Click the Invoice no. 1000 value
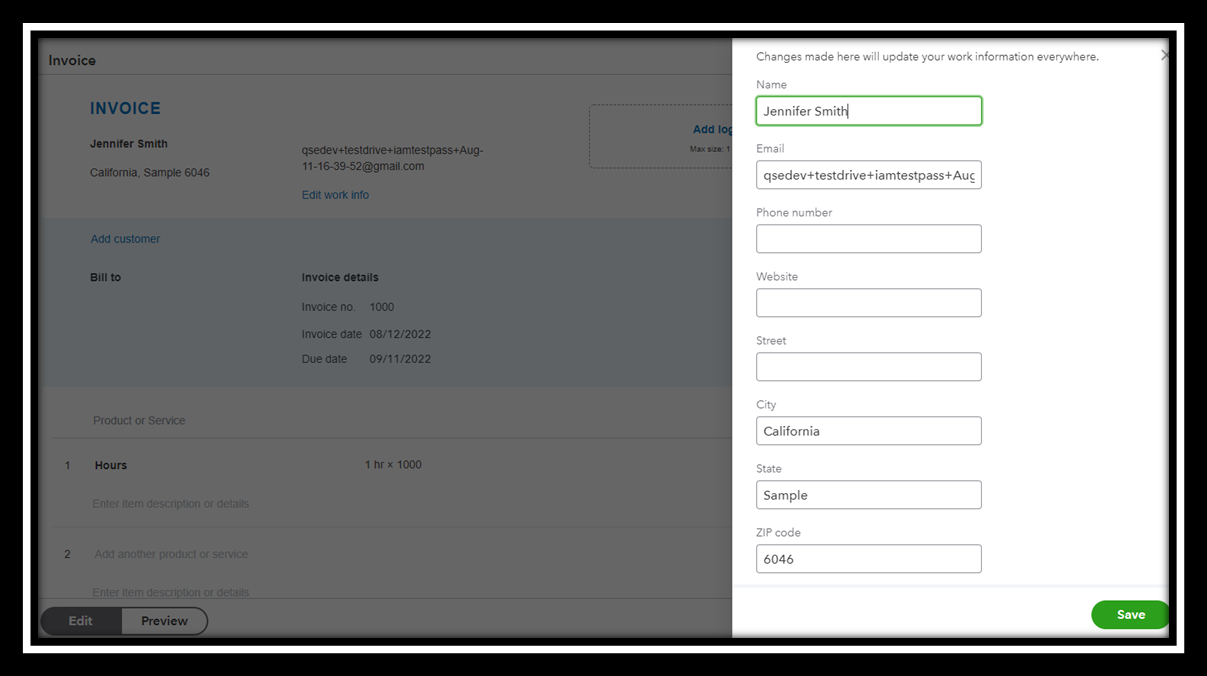 coord(382,307)
